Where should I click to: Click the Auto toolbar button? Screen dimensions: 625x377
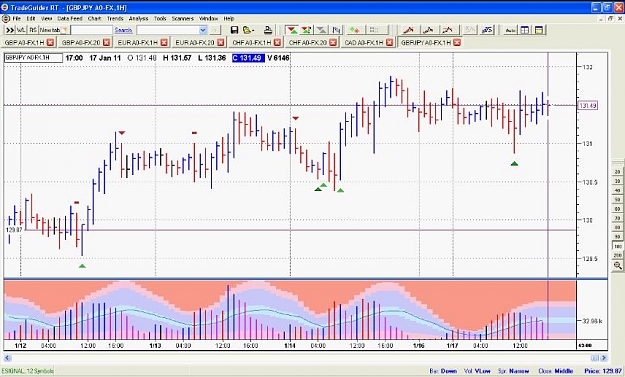pyautogui.click(x=510, y=30)
